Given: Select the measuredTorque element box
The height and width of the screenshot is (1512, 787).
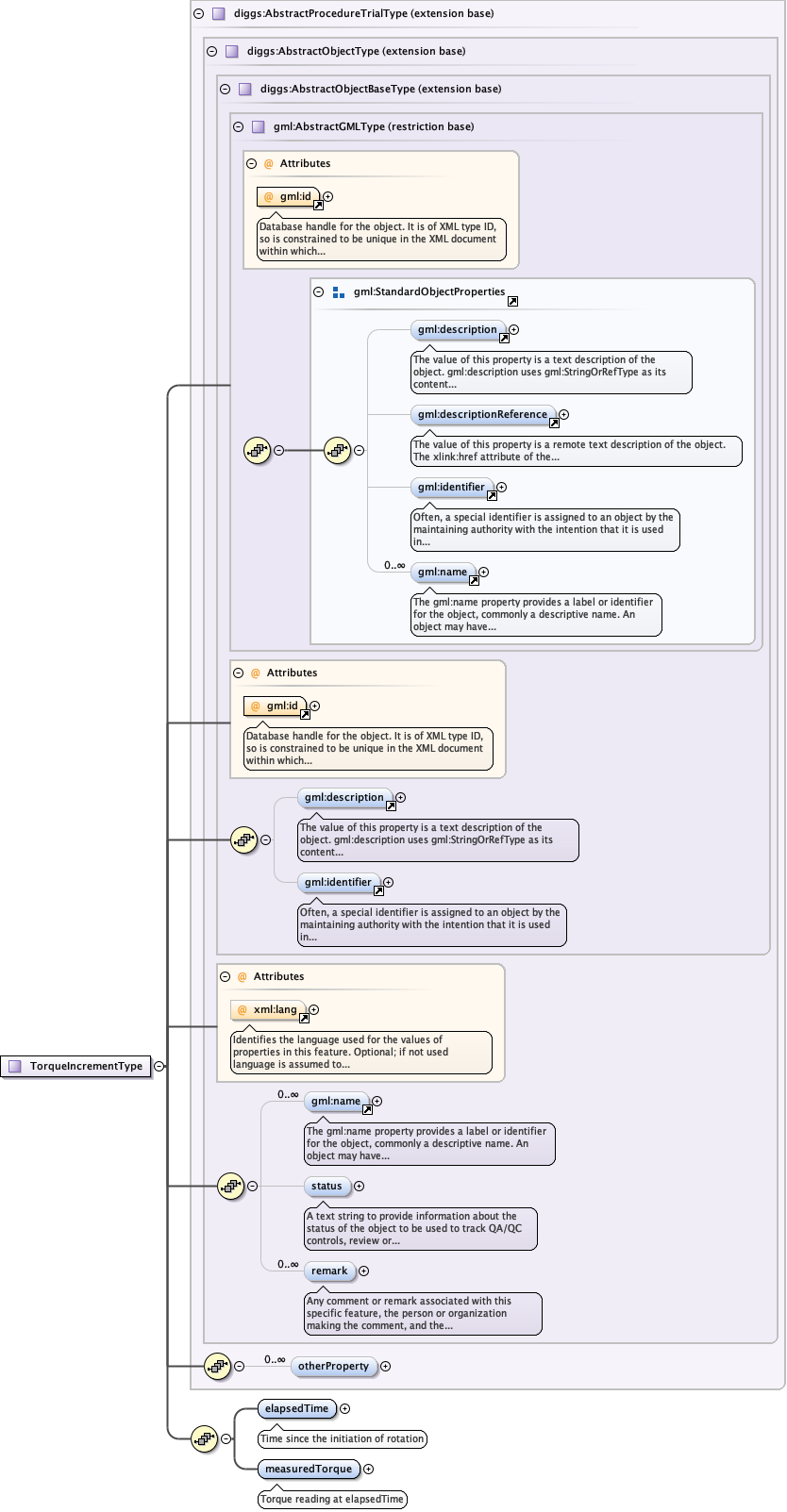Looking at the screenshot, I should 309,1470.
